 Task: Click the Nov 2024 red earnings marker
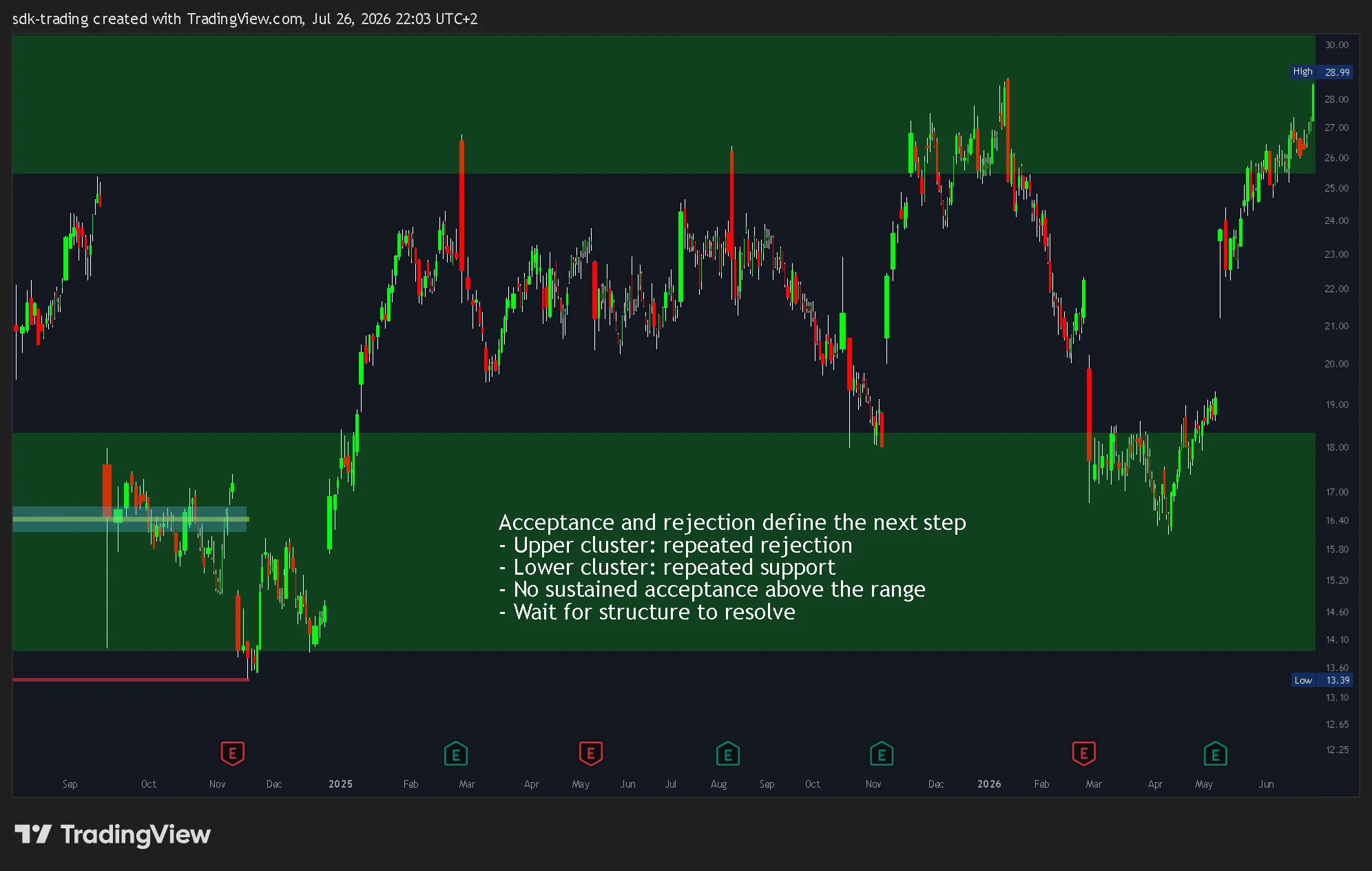tap(233, 753)
